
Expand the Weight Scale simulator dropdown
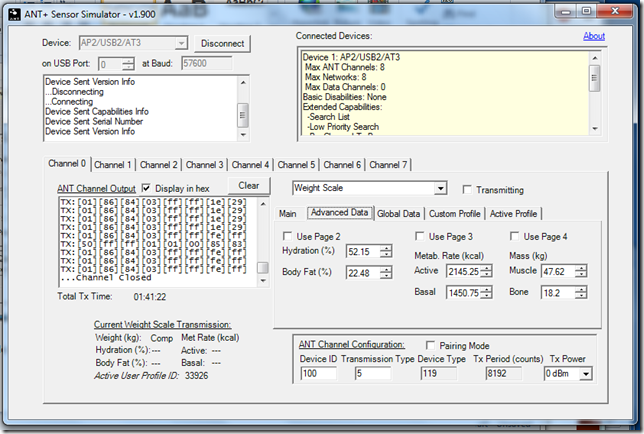(x=440, y=188)
